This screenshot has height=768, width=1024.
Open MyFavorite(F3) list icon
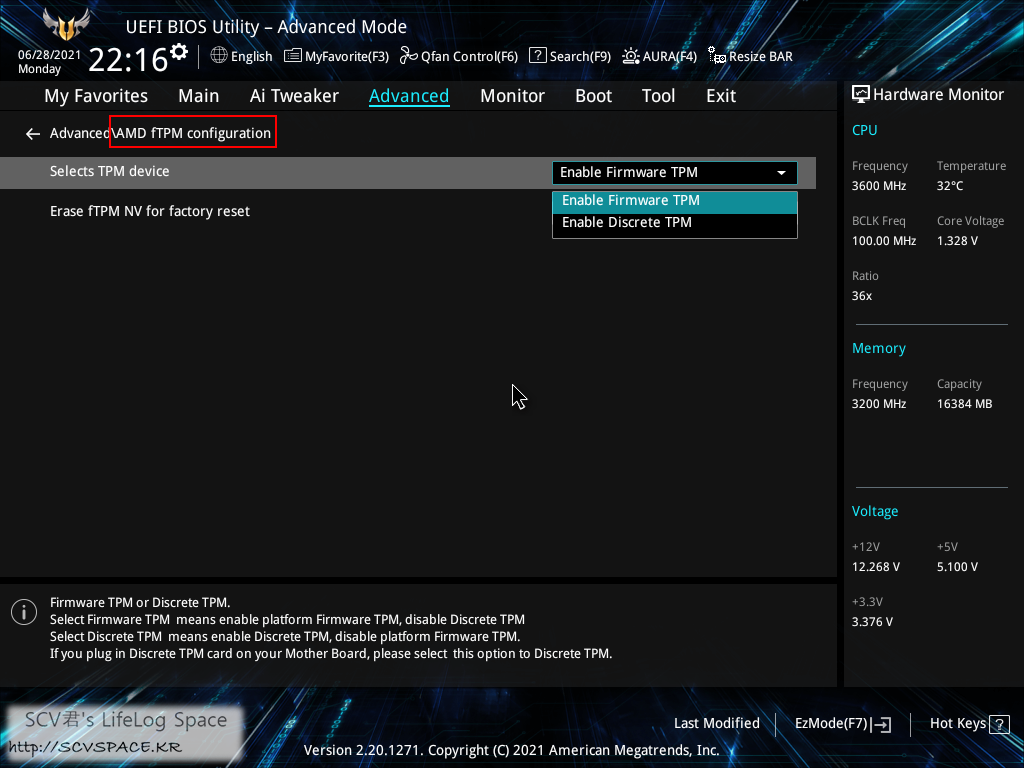pyautogui.click(x=293, y=56)
